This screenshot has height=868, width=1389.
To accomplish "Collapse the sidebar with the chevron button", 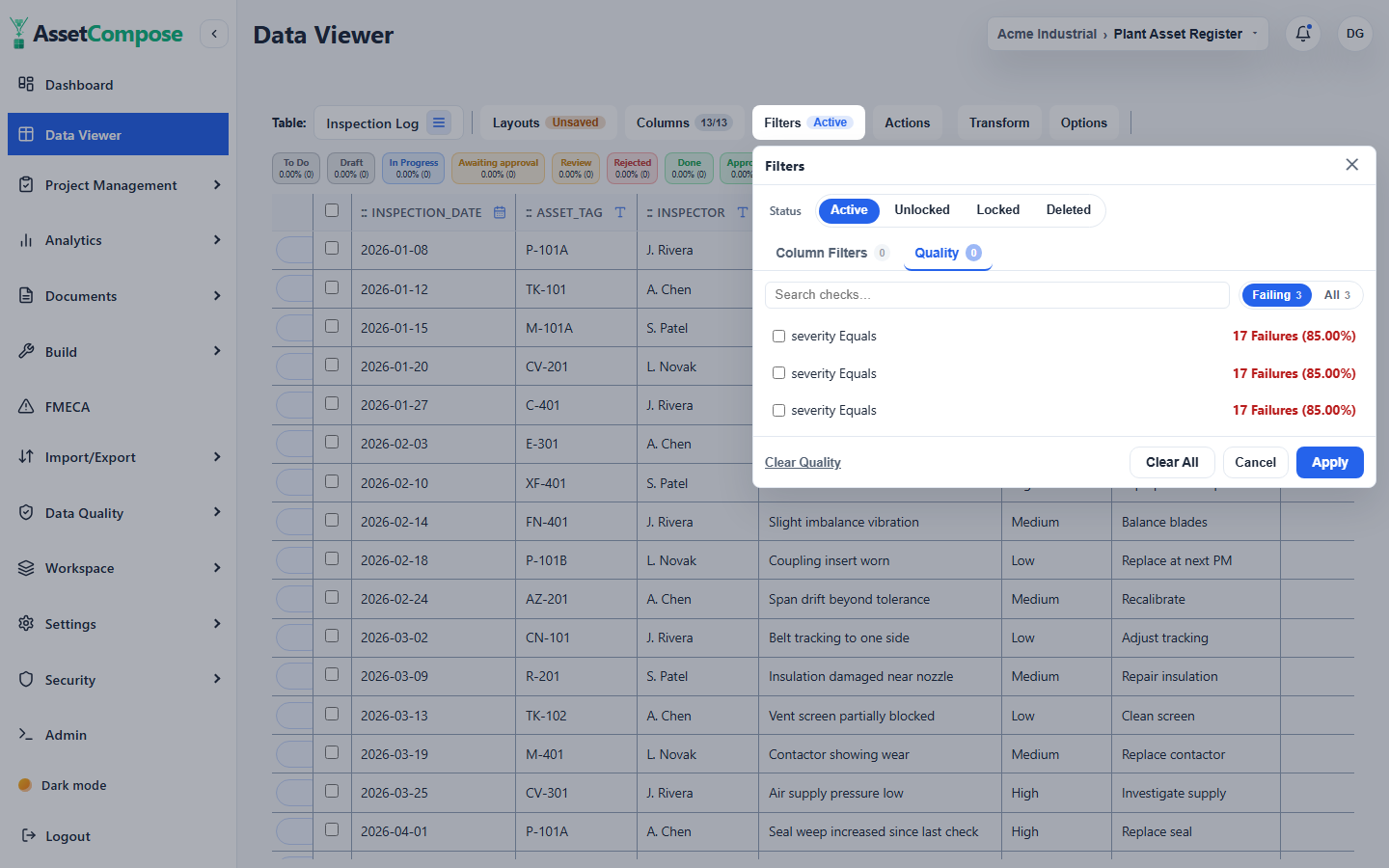I will coord(214,34).
